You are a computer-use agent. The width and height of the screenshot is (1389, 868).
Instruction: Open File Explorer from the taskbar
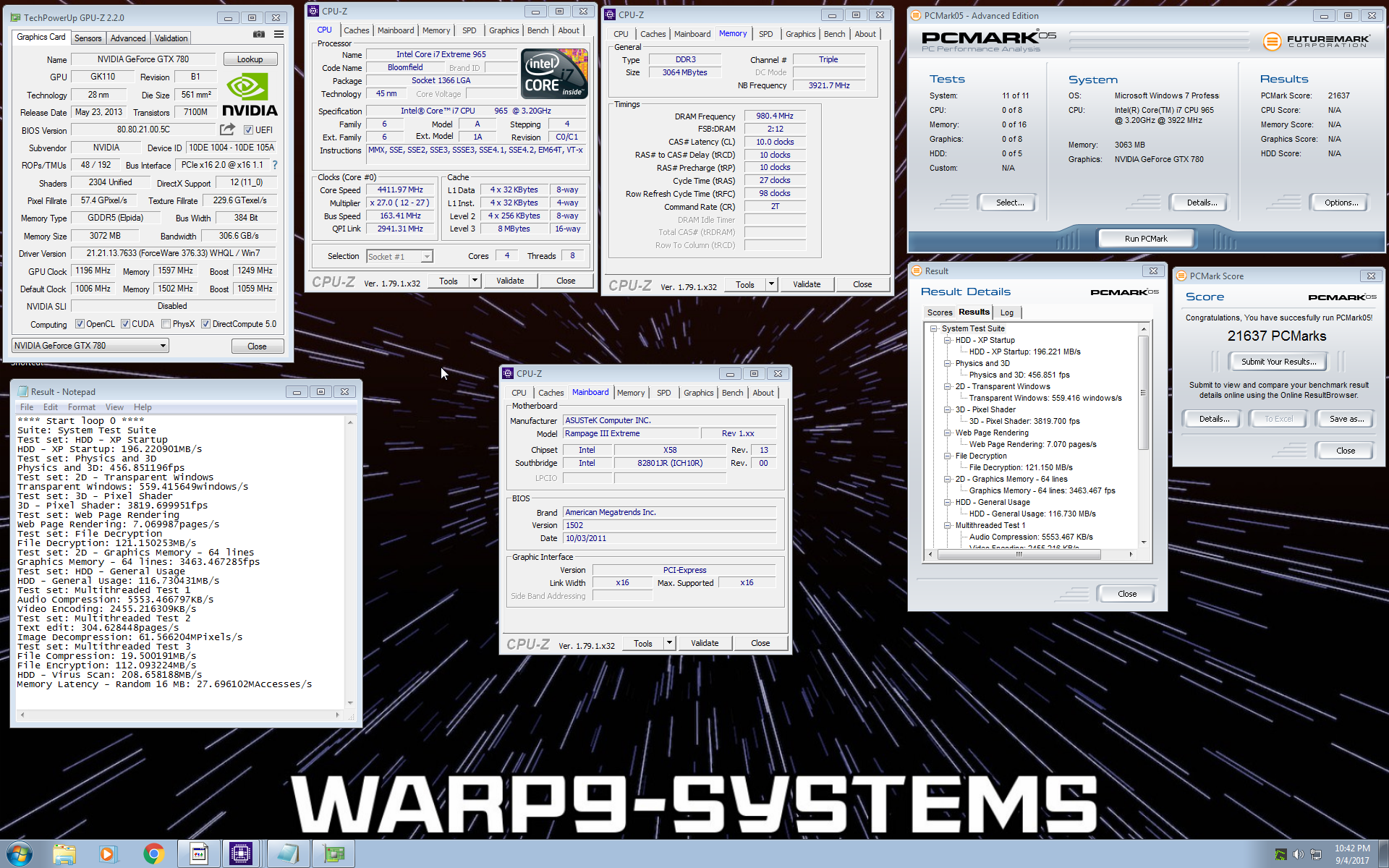(64, 854)
